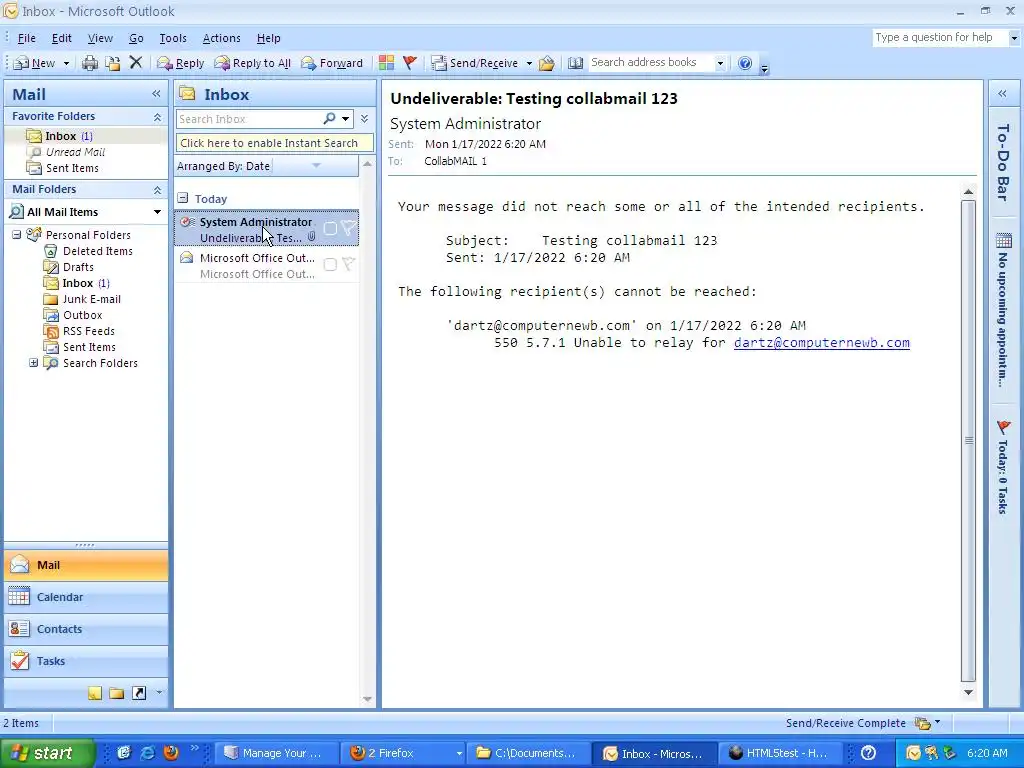Switch to Calendar pane

point(86,597)
